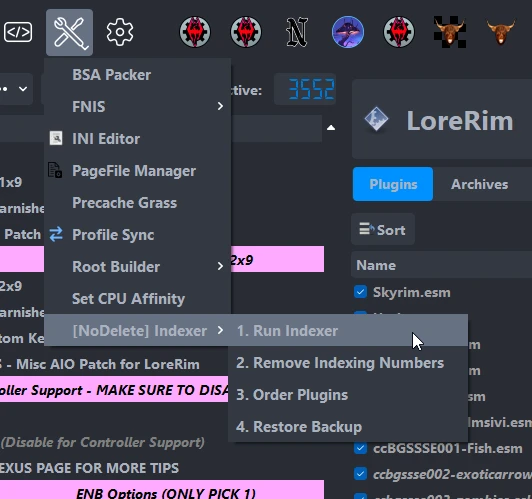This screenshot has height=499, width=532.
Task: Launch the Skyrim gear shortcut right of mushroom icon
Action: pos(399,32)
